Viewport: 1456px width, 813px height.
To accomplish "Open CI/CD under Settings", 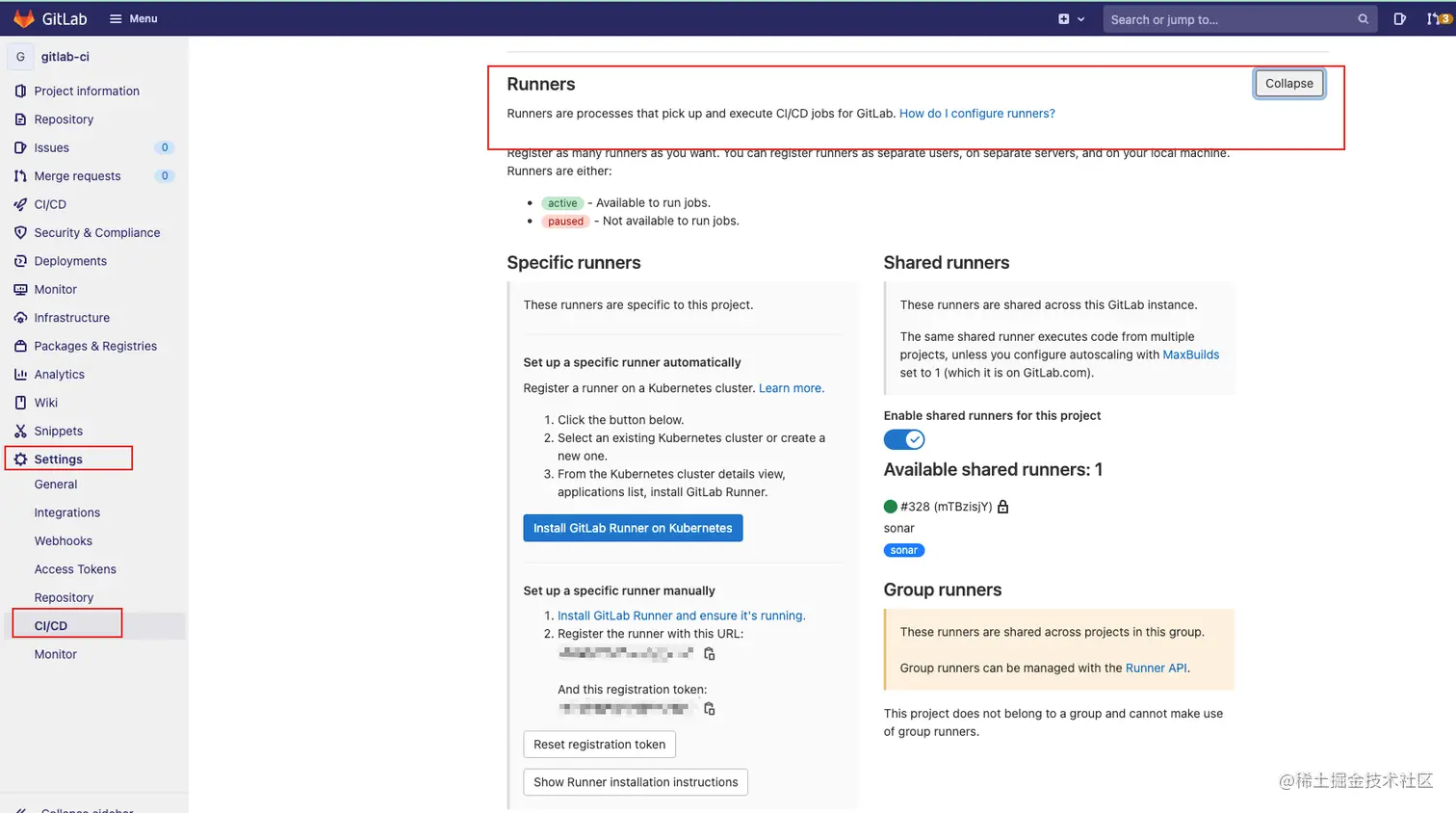I will coord(51,626).
